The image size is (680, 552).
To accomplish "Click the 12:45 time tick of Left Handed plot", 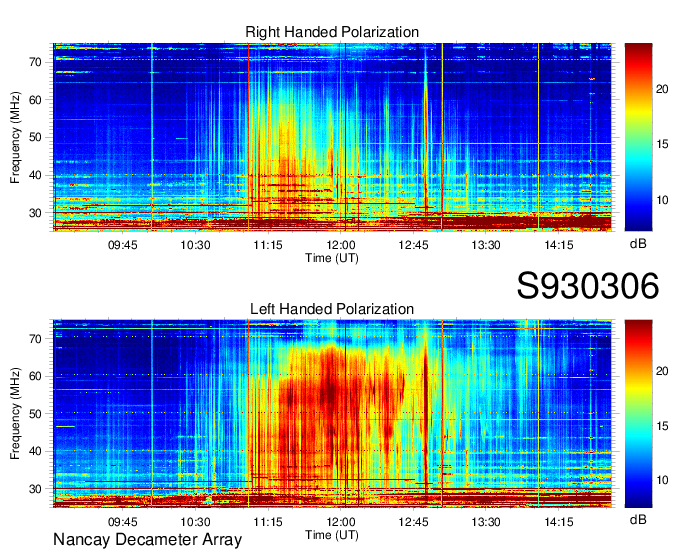I will click(x=413, y=522).
